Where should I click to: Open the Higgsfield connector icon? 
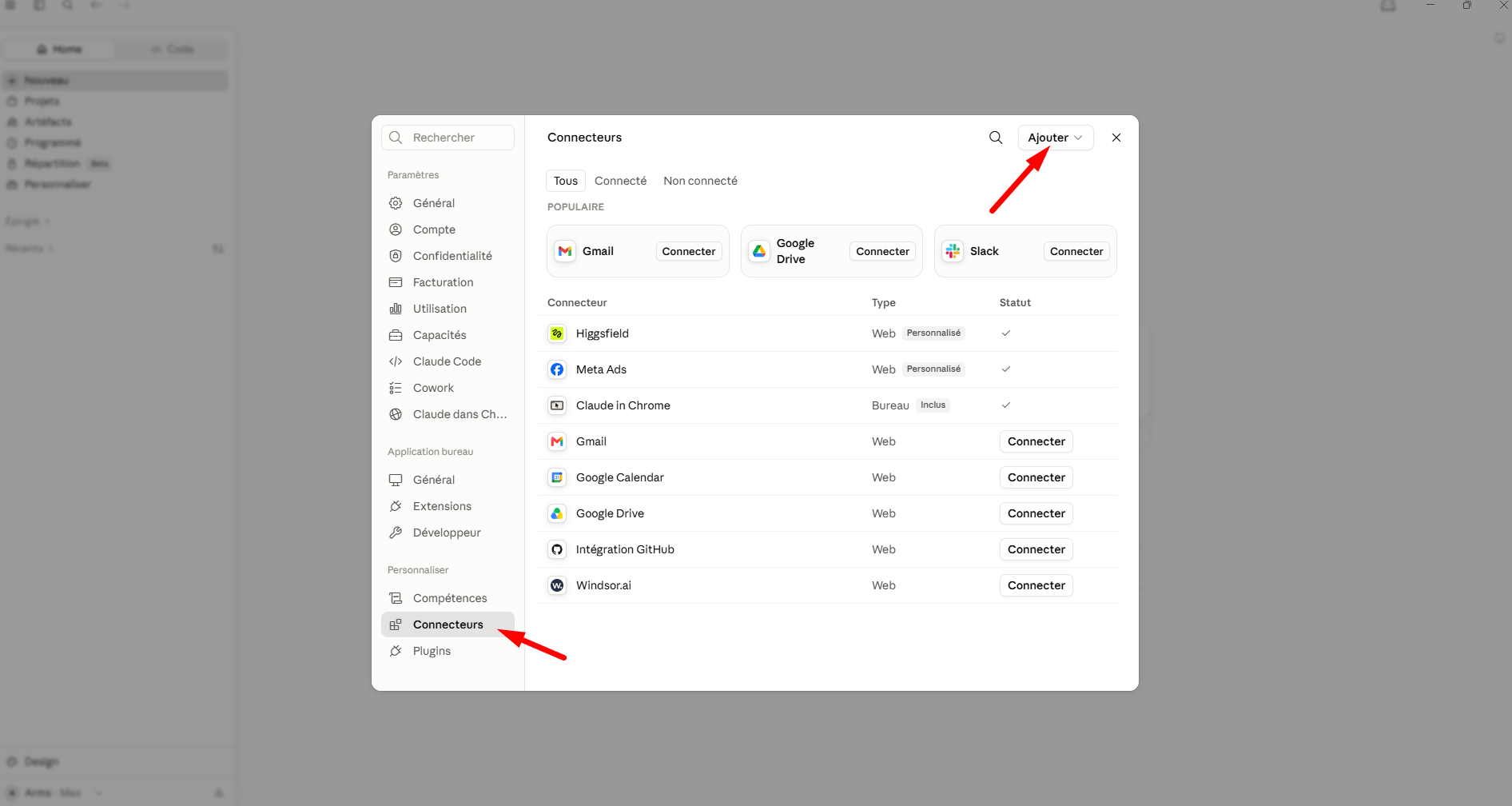557,333
